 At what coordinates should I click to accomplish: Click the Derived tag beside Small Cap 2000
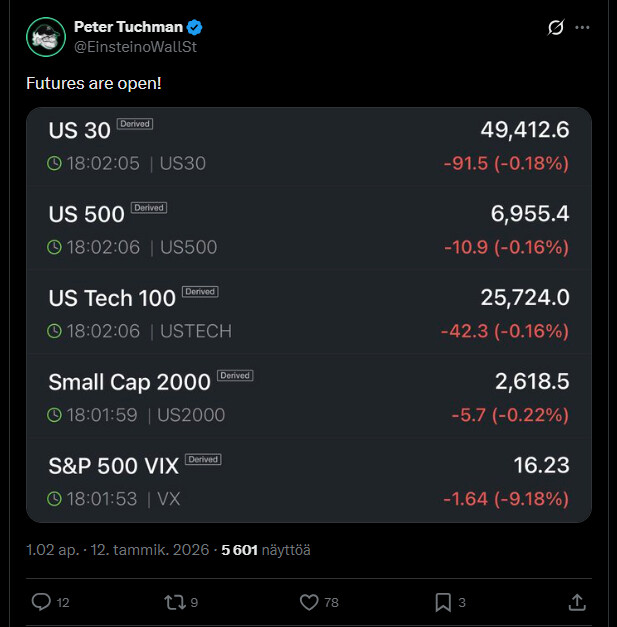tap(235, 376)
